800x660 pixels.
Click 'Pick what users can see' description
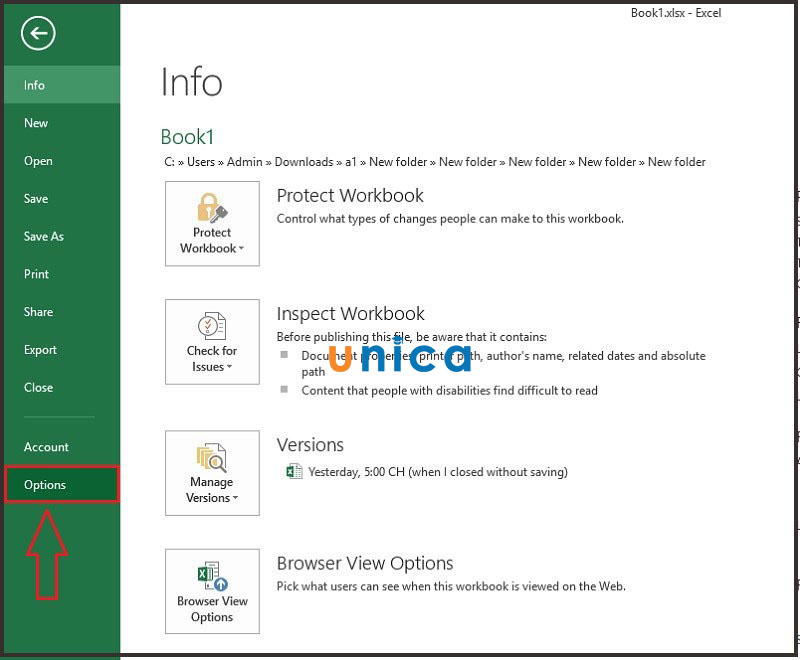click(x=451, y=586)
